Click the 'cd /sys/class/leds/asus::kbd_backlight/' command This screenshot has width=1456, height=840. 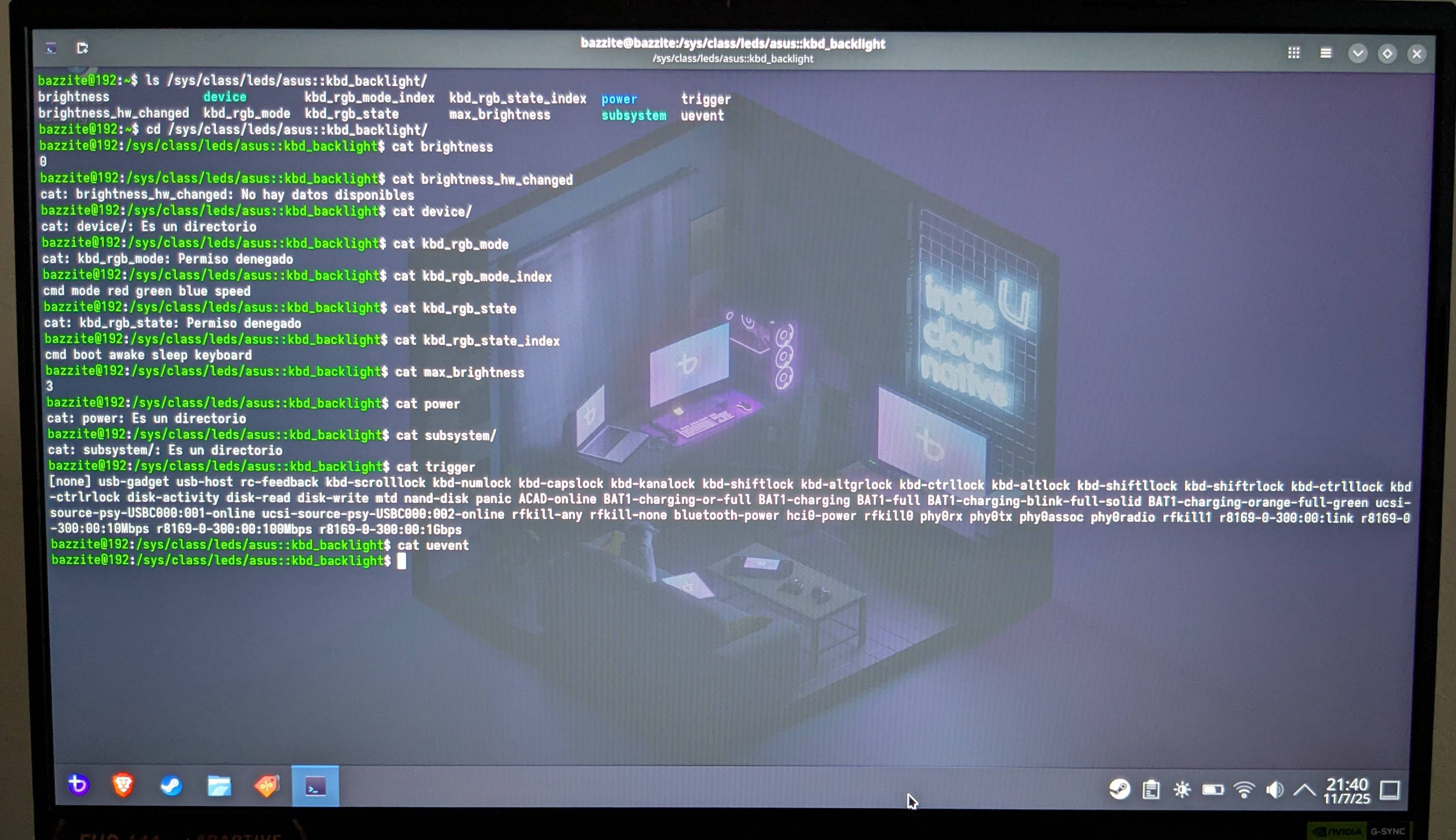(287, 130)
